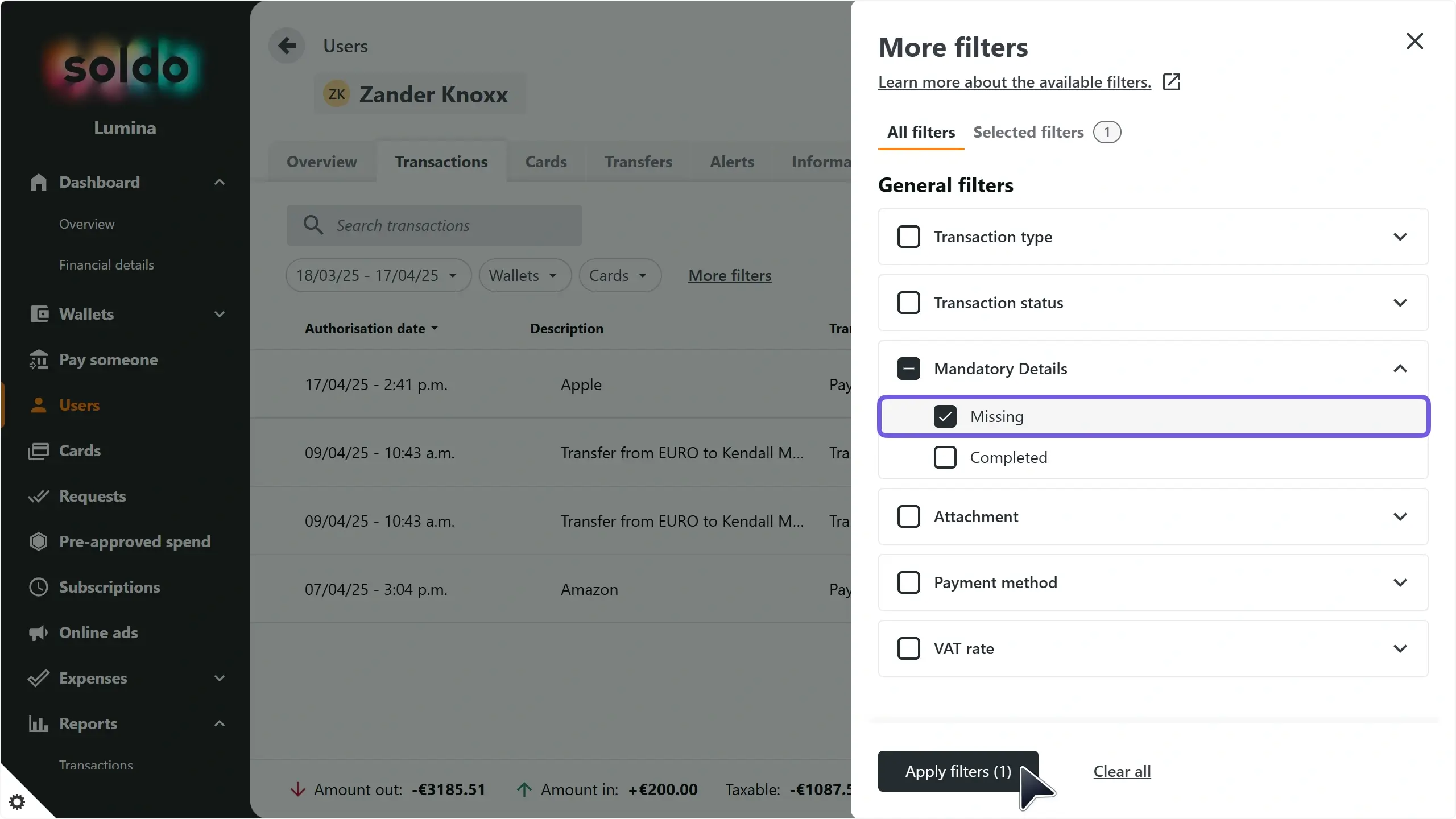Open the Alerts tab
Image resolution: width=1456 pixels, height=819 pixels.
(731, 162)
